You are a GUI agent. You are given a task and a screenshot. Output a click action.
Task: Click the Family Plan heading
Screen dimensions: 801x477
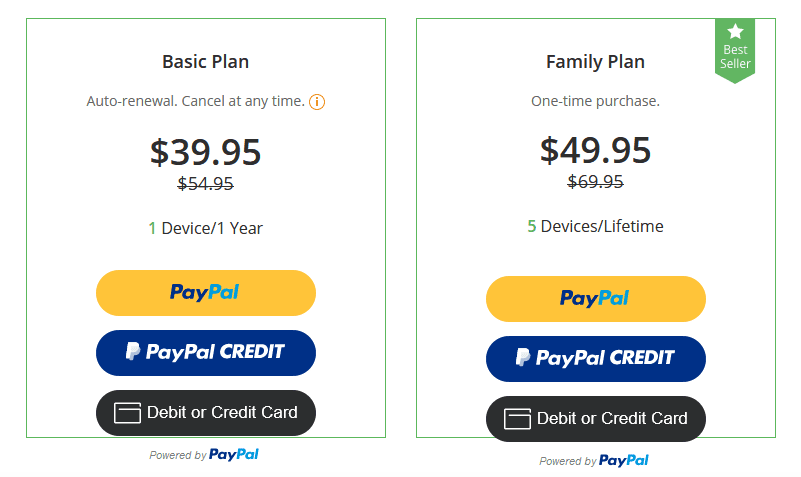(595, 62)
